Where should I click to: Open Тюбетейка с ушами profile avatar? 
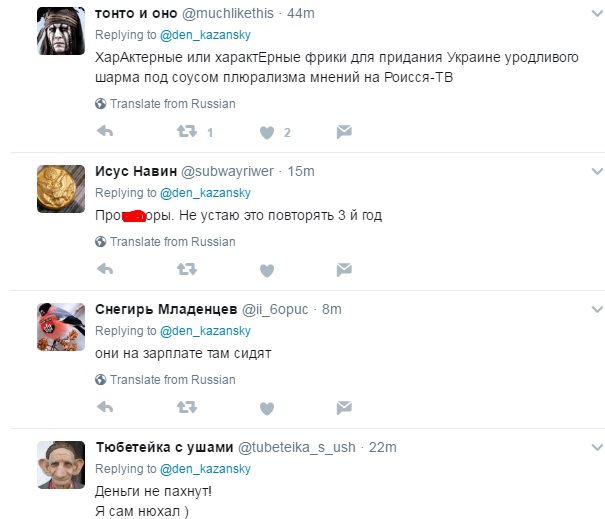tap(61, 465)
